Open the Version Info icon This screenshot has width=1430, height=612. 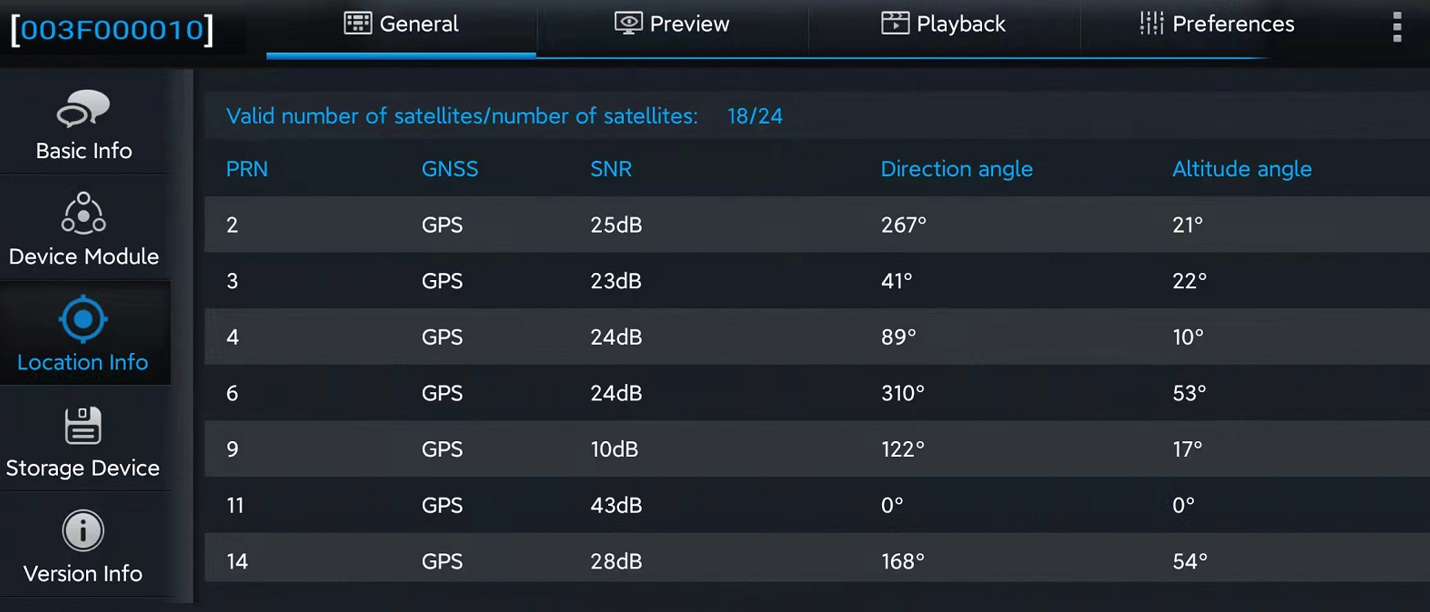(x=83, y=531)
